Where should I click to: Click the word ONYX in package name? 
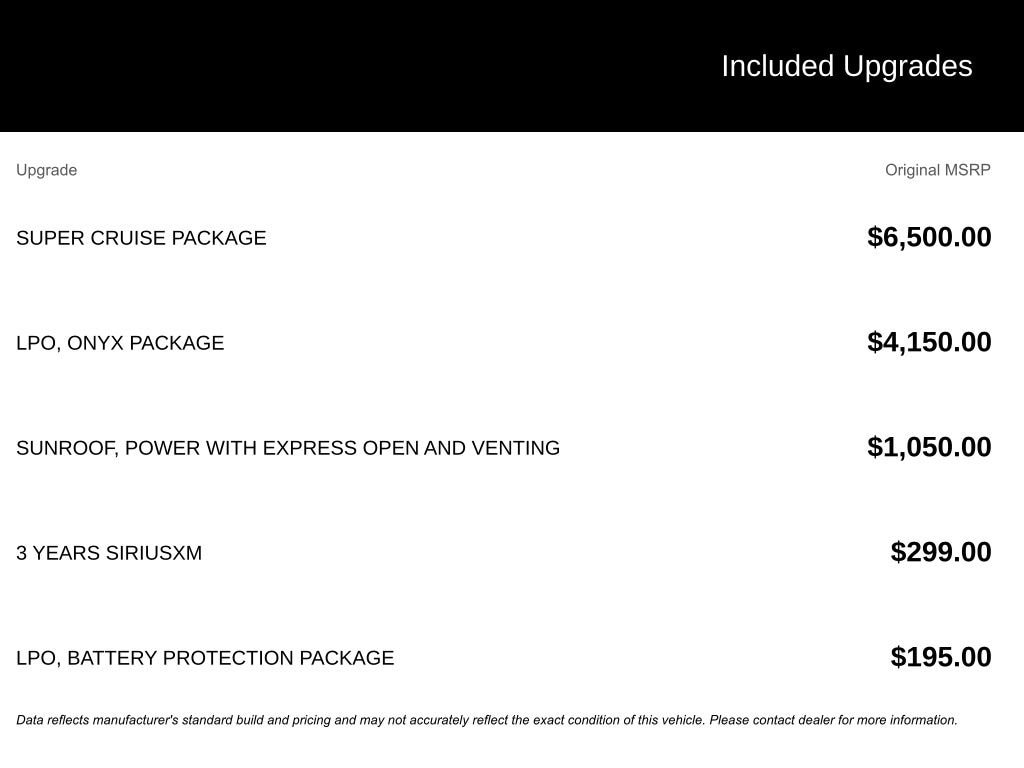[x=95, y=343]
